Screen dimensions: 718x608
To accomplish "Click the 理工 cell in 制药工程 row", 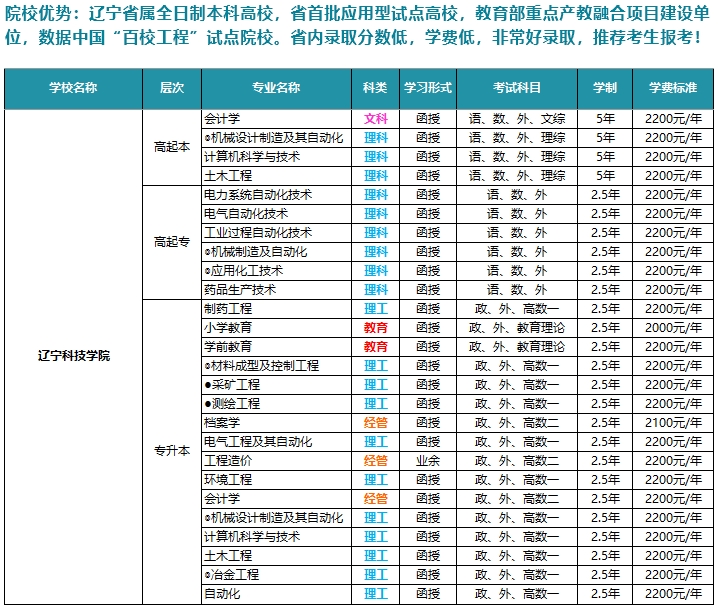I will tap(375, 309).
